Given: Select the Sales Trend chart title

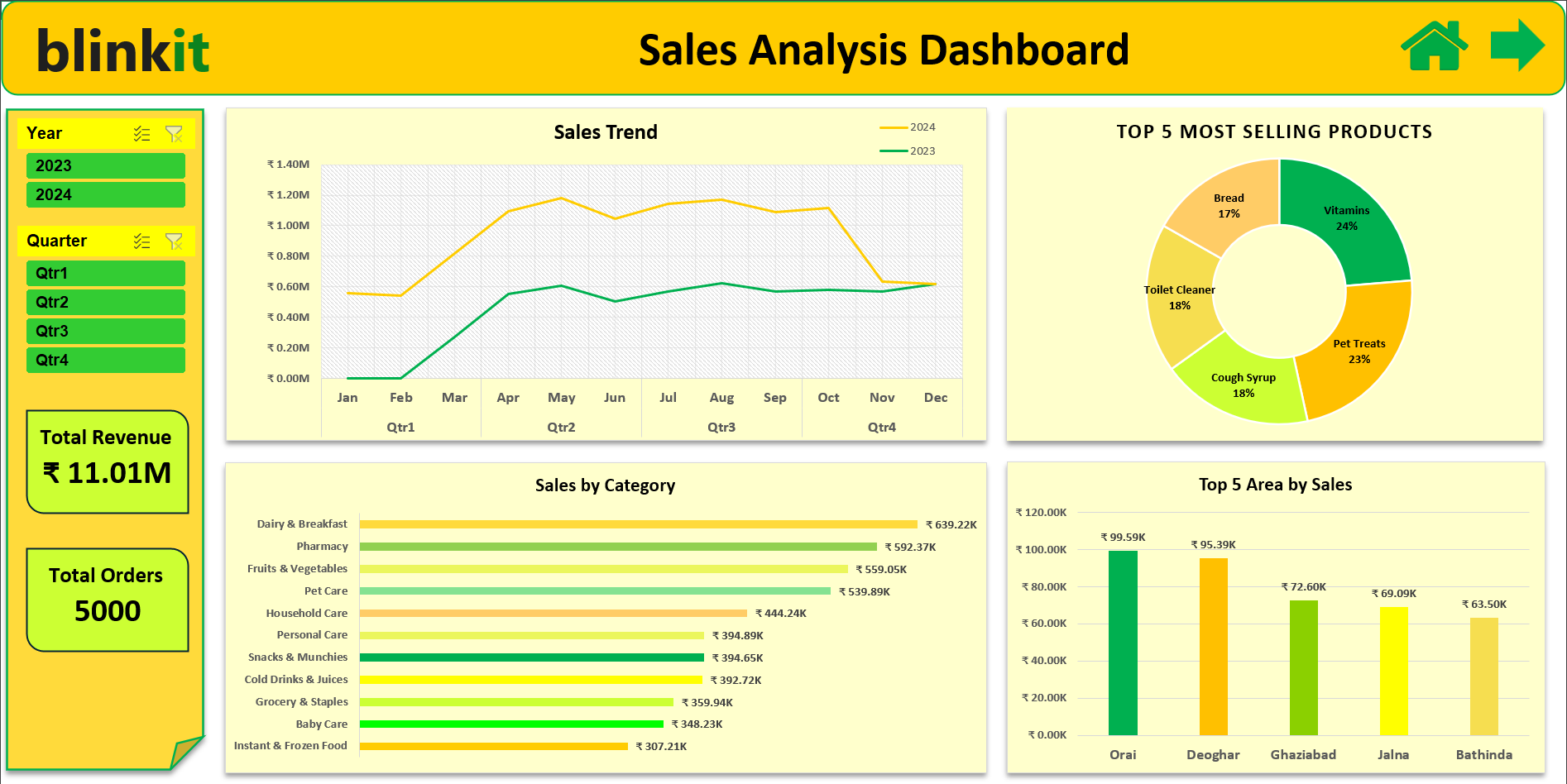Looking at the screenshot, I should point(606,132).
